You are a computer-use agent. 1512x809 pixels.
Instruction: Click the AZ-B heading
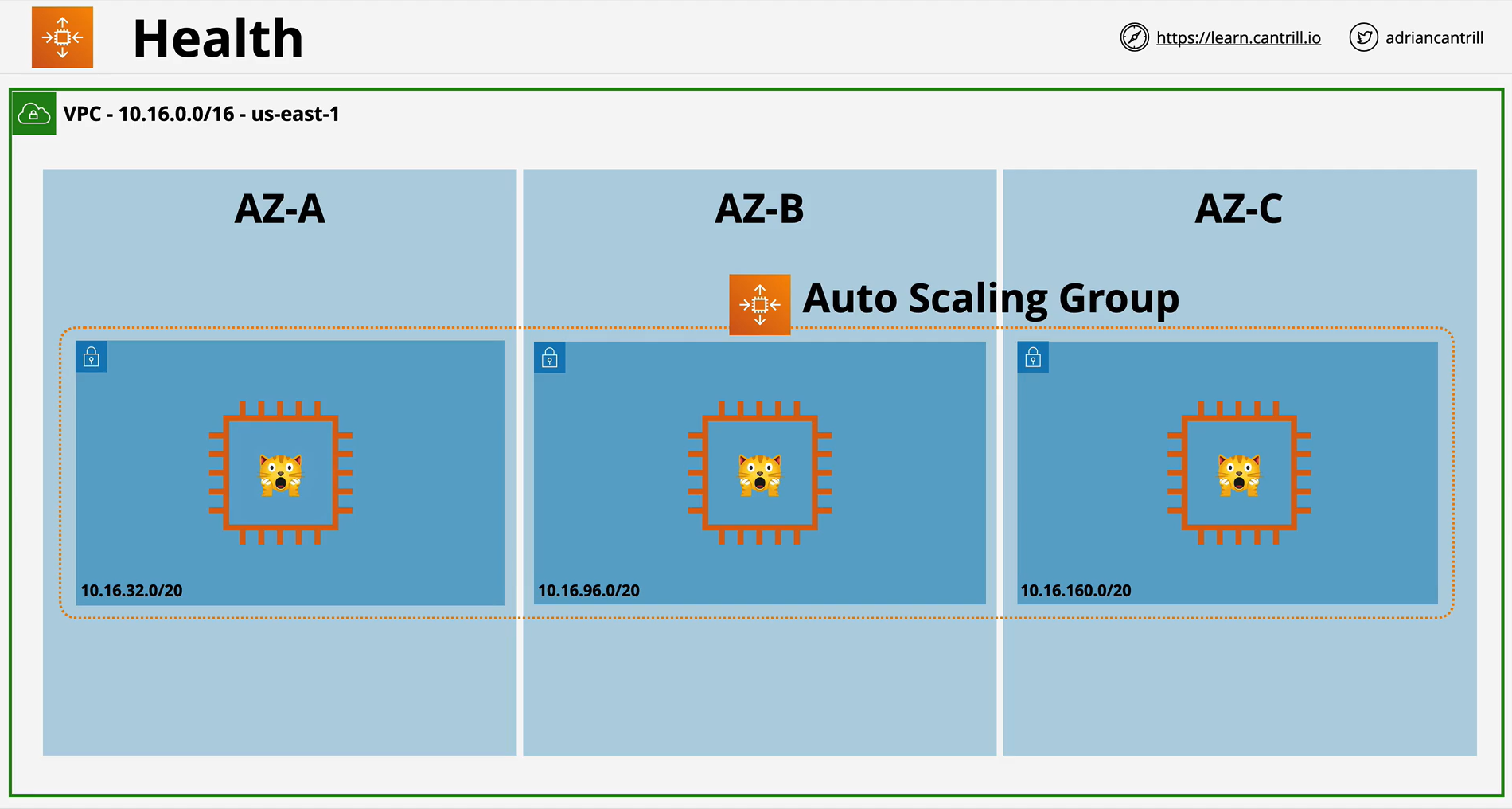760,209
